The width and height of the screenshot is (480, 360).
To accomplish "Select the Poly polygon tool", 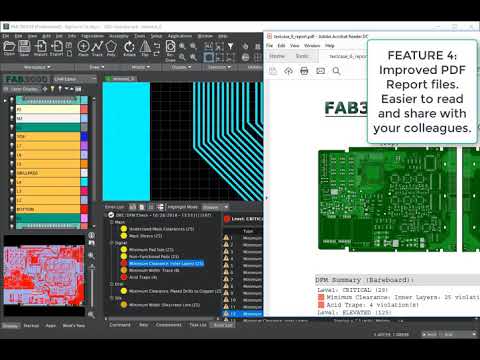I will coord(111,47).
